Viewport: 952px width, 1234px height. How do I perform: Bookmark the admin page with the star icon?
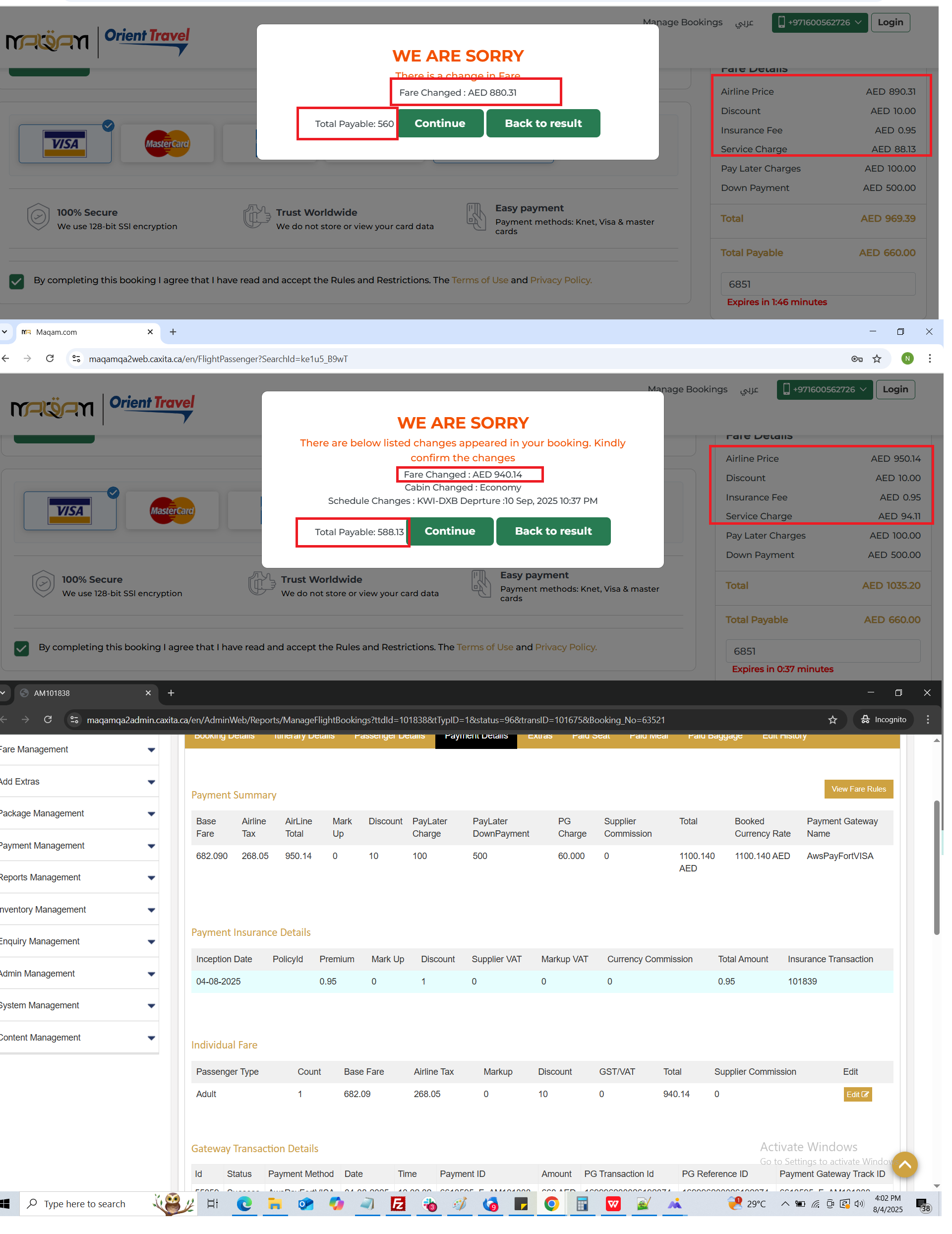click(832, 720)
